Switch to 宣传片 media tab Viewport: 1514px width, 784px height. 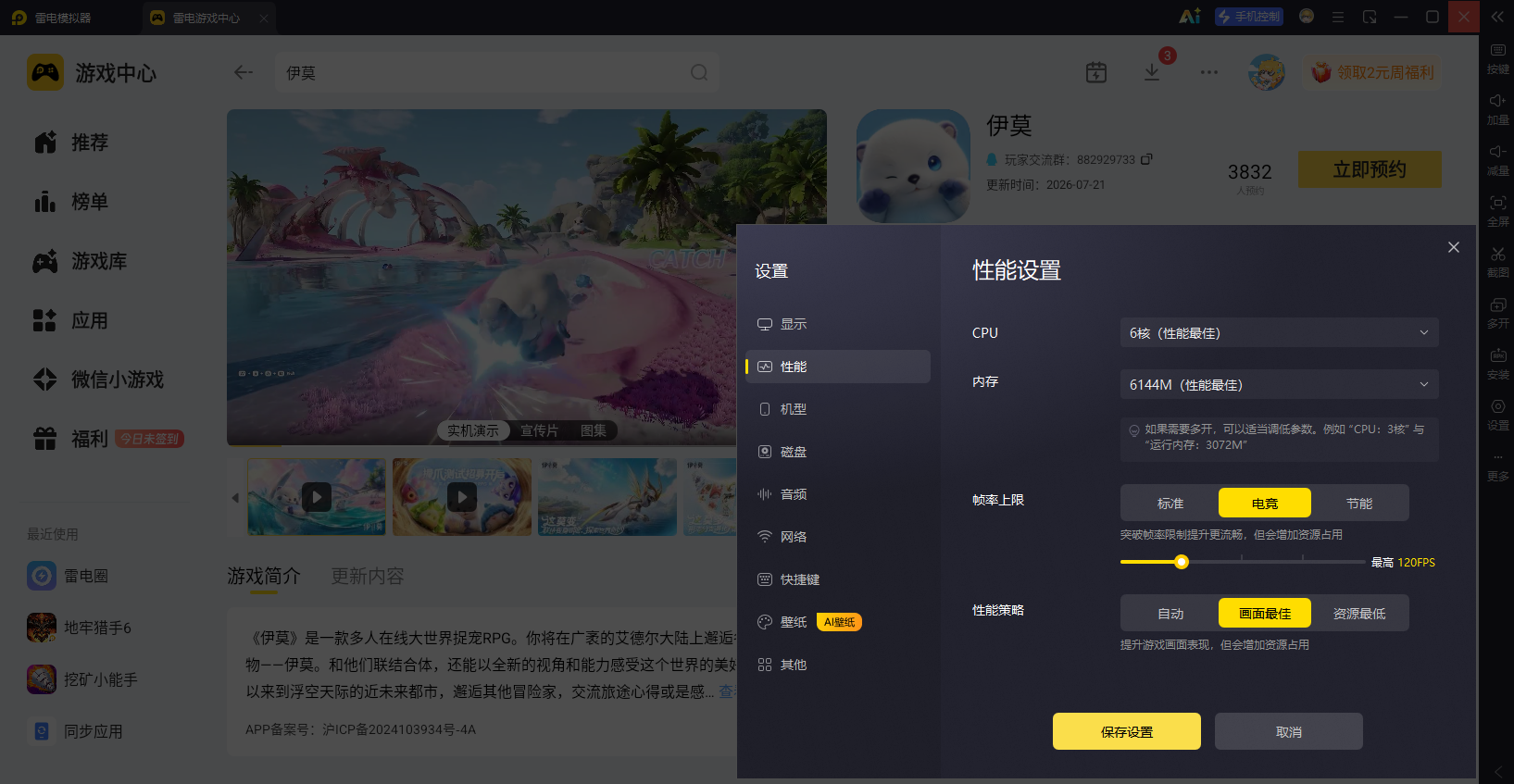pyautogui.click(x=539, y=430)
